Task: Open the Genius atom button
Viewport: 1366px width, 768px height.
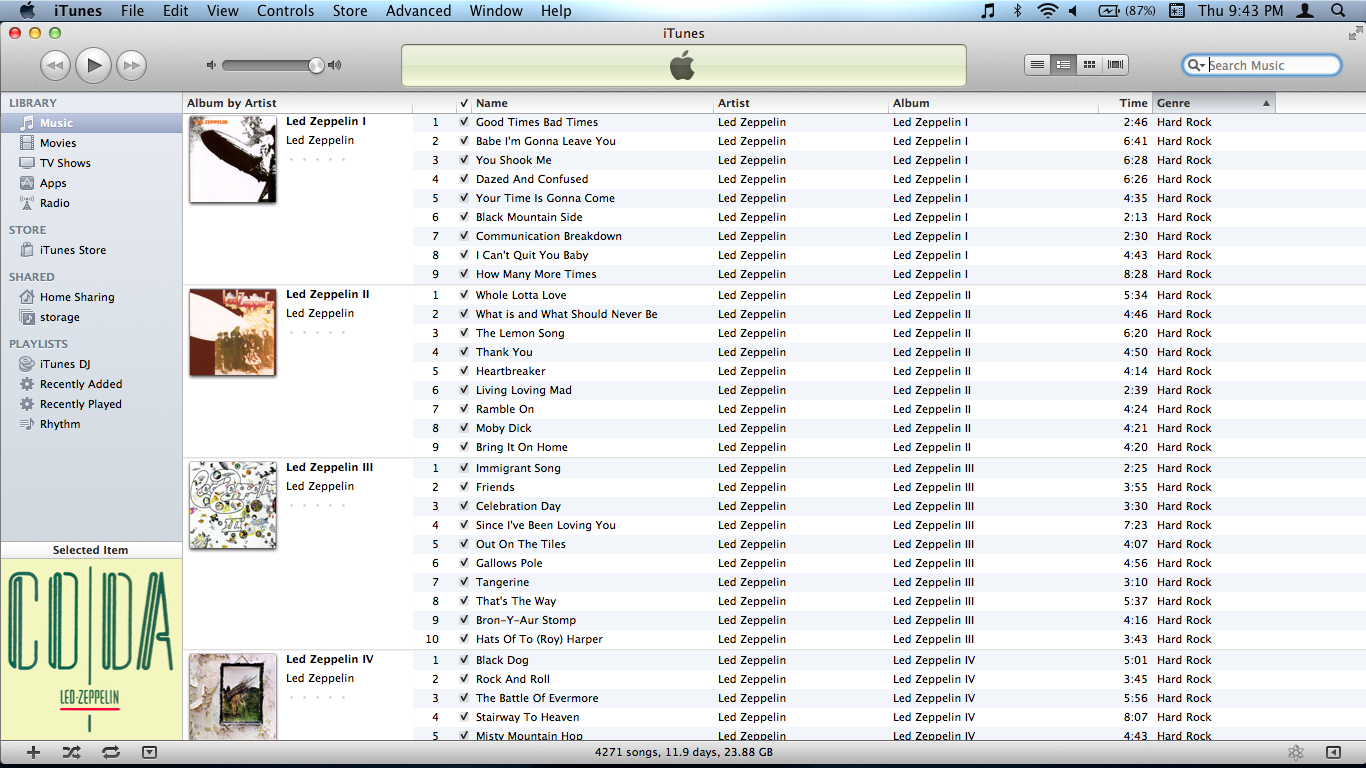Action: (x=1296, y=752)
